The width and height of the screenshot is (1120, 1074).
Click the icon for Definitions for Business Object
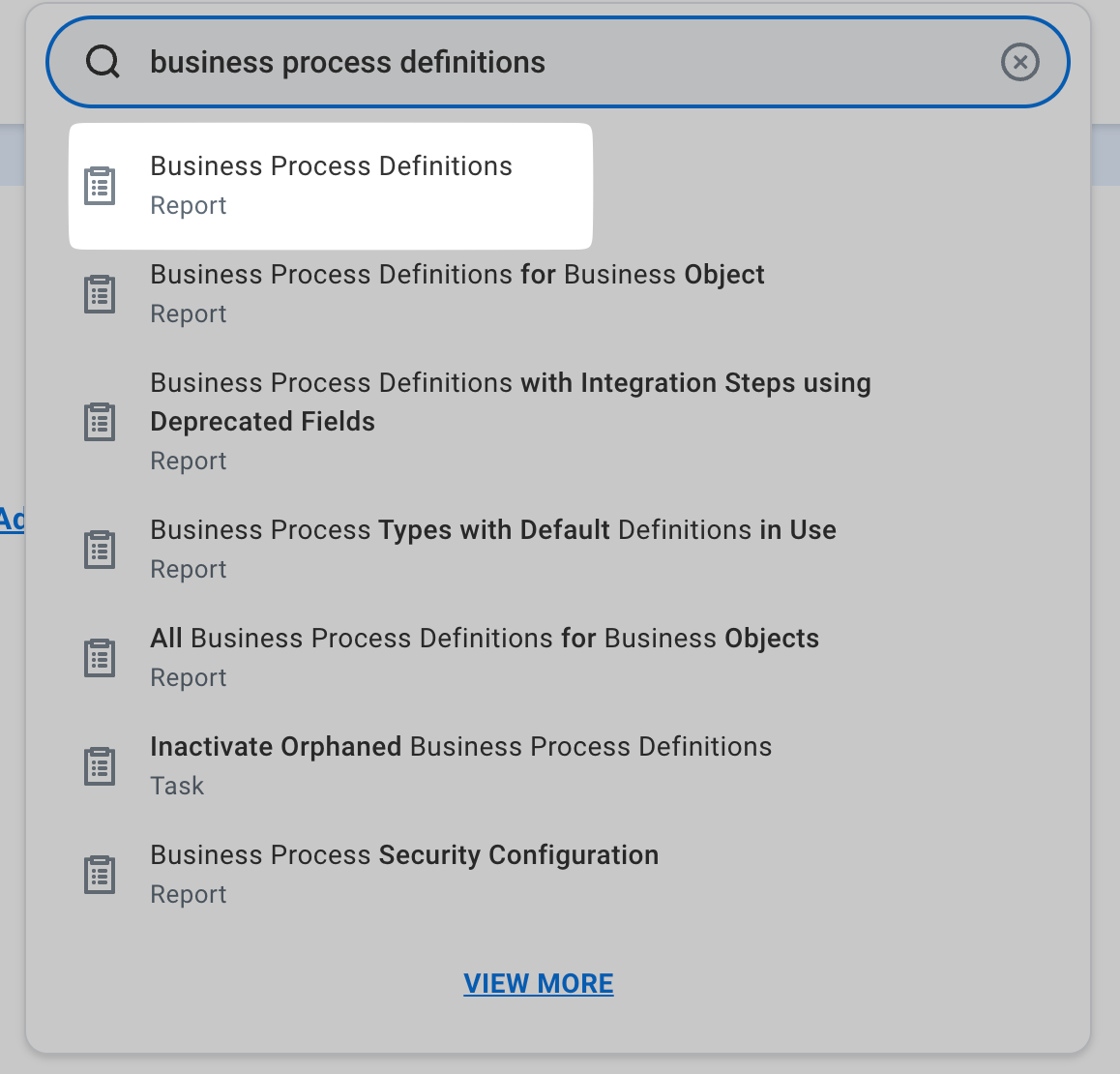click(x=100, y=294)
